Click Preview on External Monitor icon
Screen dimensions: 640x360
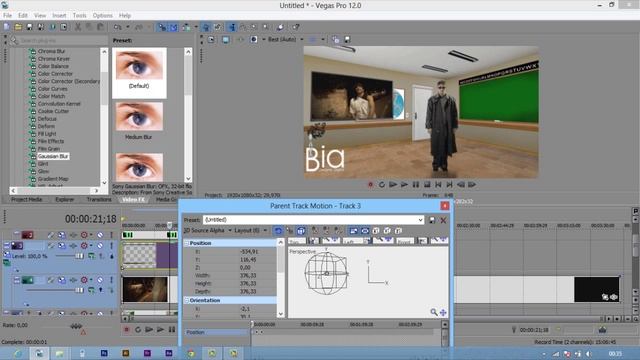225,40
